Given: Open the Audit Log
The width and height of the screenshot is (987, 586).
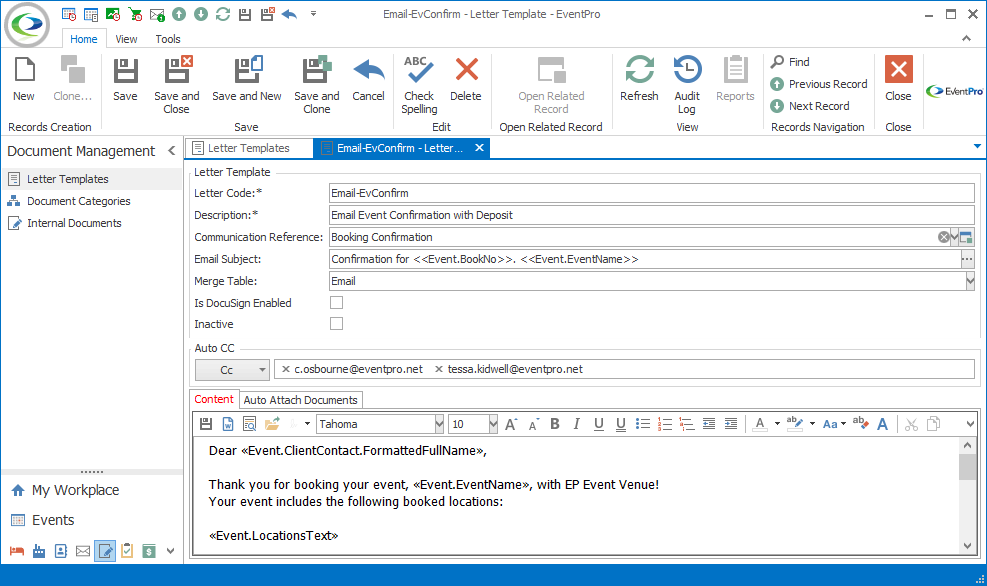Looking at the screenshot, I should pos(687,84).
